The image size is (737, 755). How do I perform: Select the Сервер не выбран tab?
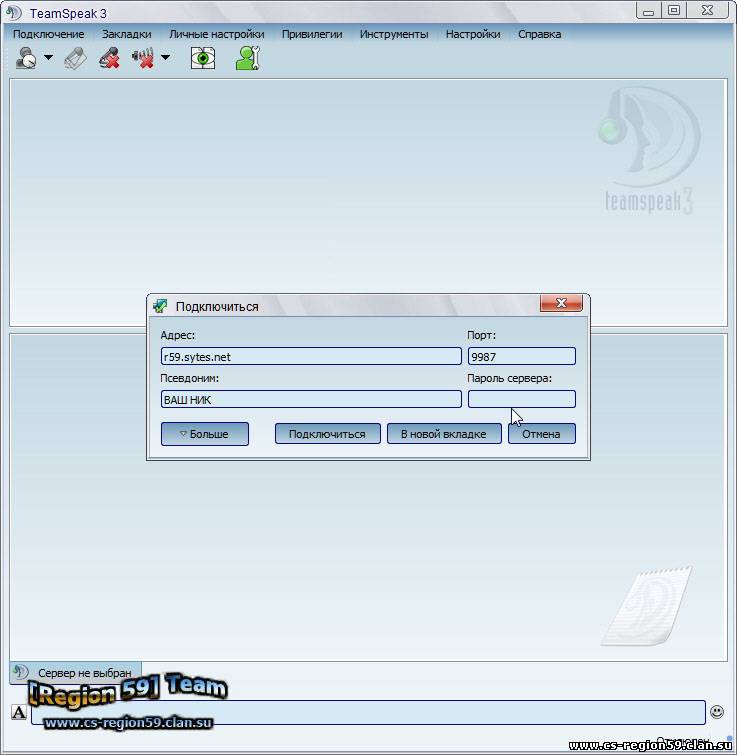76,673
